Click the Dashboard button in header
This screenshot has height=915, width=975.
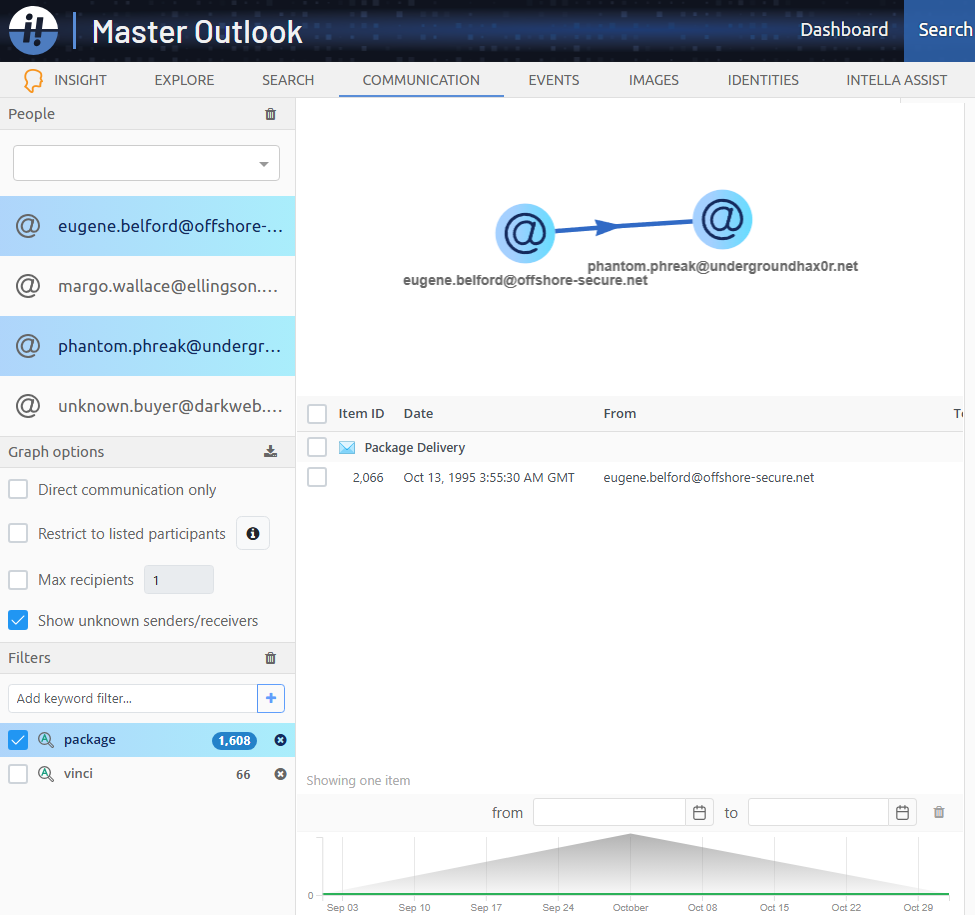point(844,30)
